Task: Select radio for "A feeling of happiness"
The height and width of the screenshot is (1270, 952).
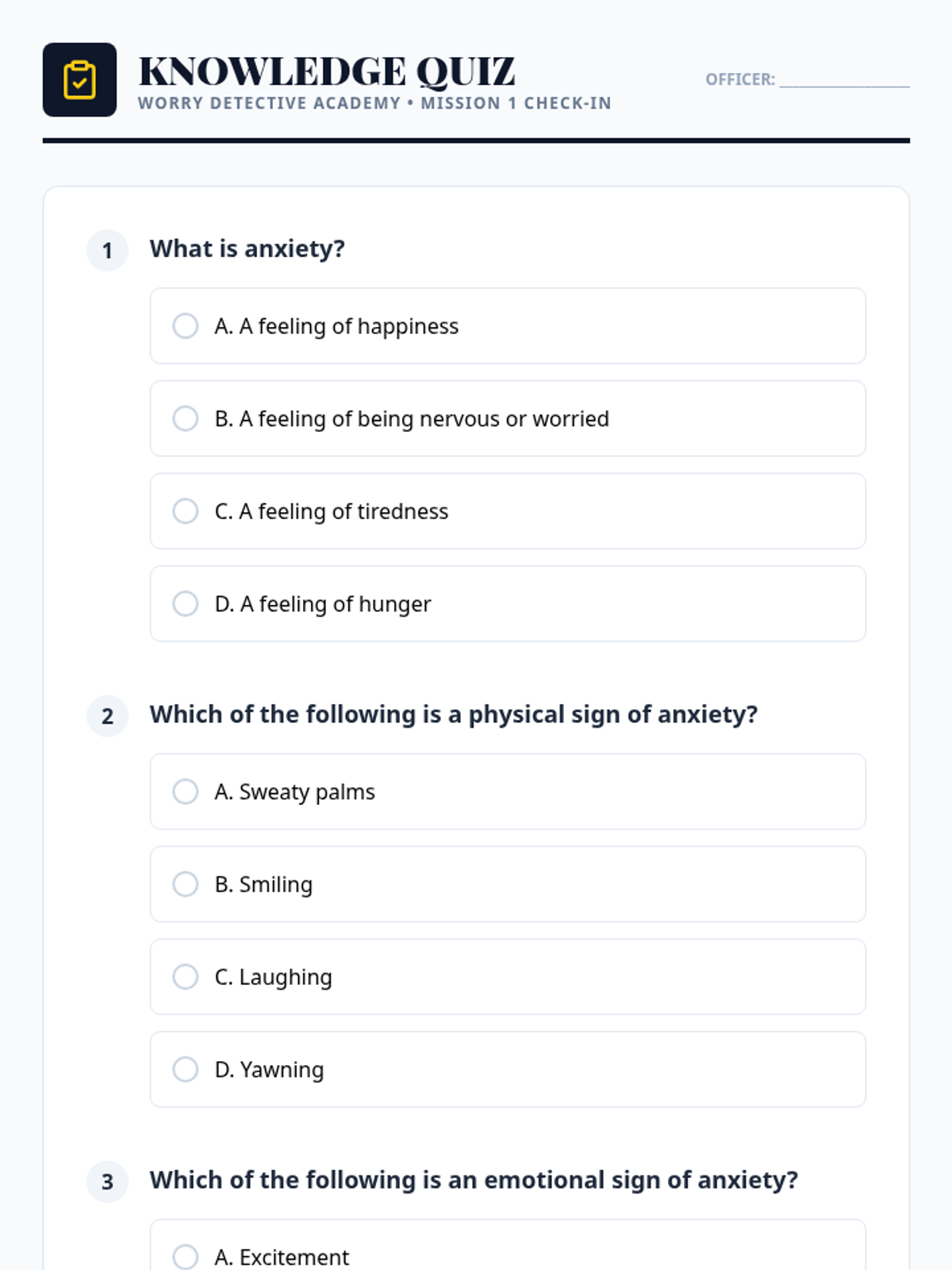Action: [186, 326]
